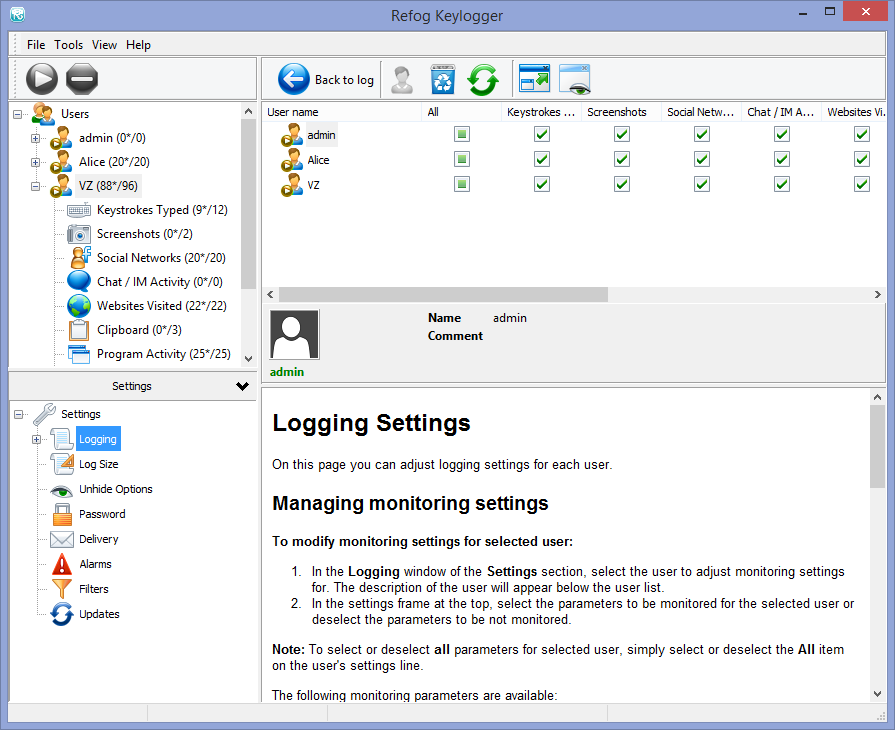895x730 pixels.
Task: Start monitoring with the play button
Action: [42, 79]
